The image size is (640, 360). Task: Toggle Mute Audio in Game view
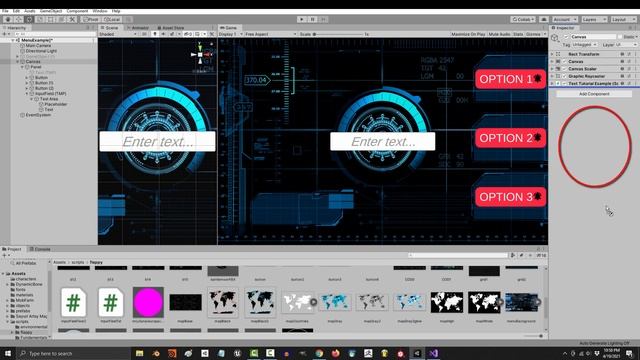(x=500, y=34)
